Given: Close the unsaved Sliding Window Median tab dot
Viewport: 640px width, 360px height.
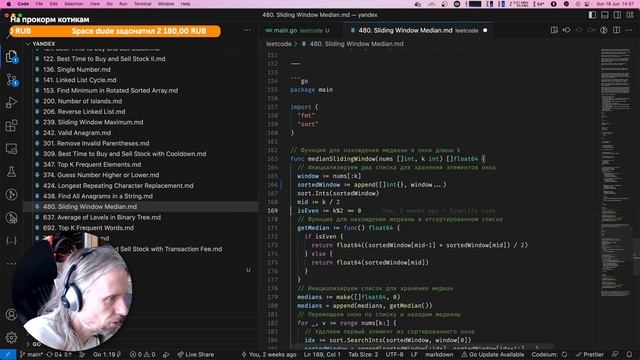Looking at the screenshot, I should click(x=485, y=30).
